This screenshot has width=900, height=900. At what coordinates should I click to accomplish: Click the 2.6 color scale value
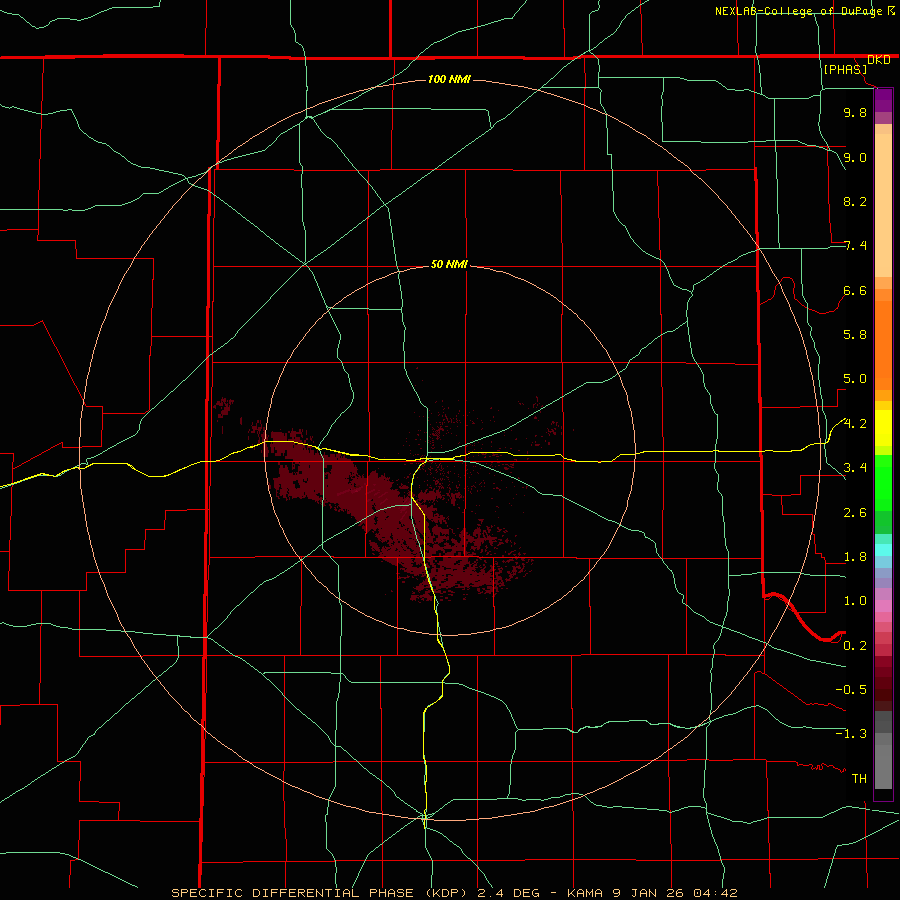[x=855, y=513]
